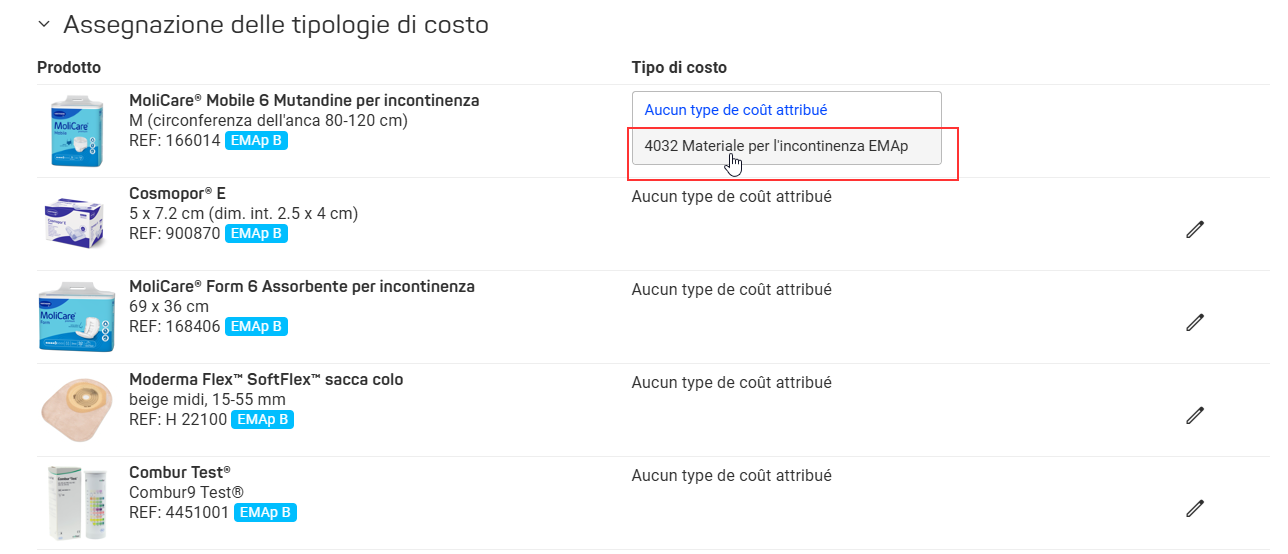Screen dimensions: 1288x554
Task: Open MoliCare Mobile 6 Mutandine product title
Action: click(304, 101)
